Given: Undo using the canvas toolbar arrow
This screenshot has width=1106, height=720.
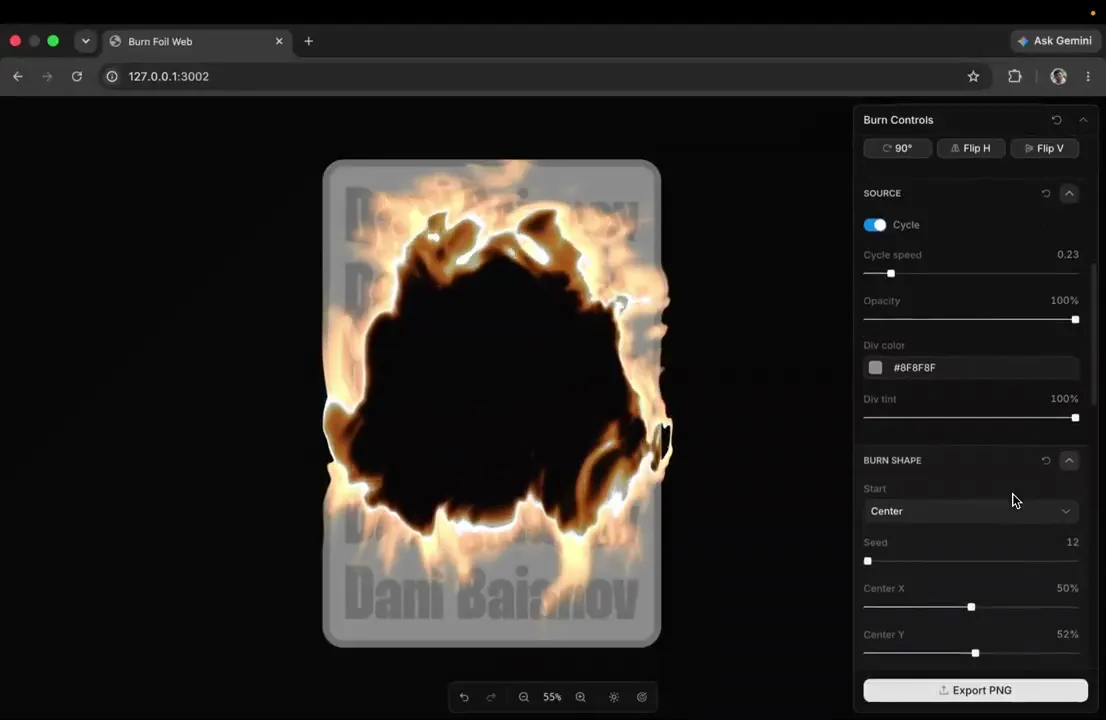Looking at the screenshot, I should coord(464,697).
